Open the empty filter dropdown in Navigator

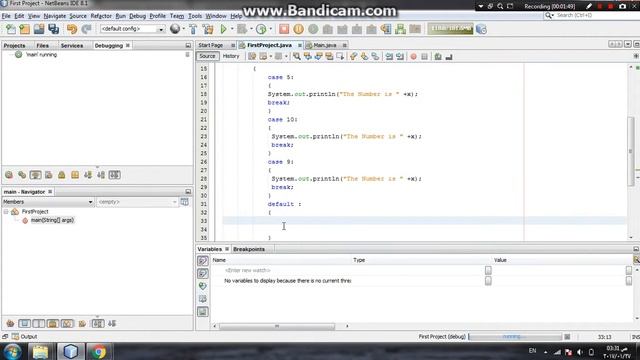137,202
